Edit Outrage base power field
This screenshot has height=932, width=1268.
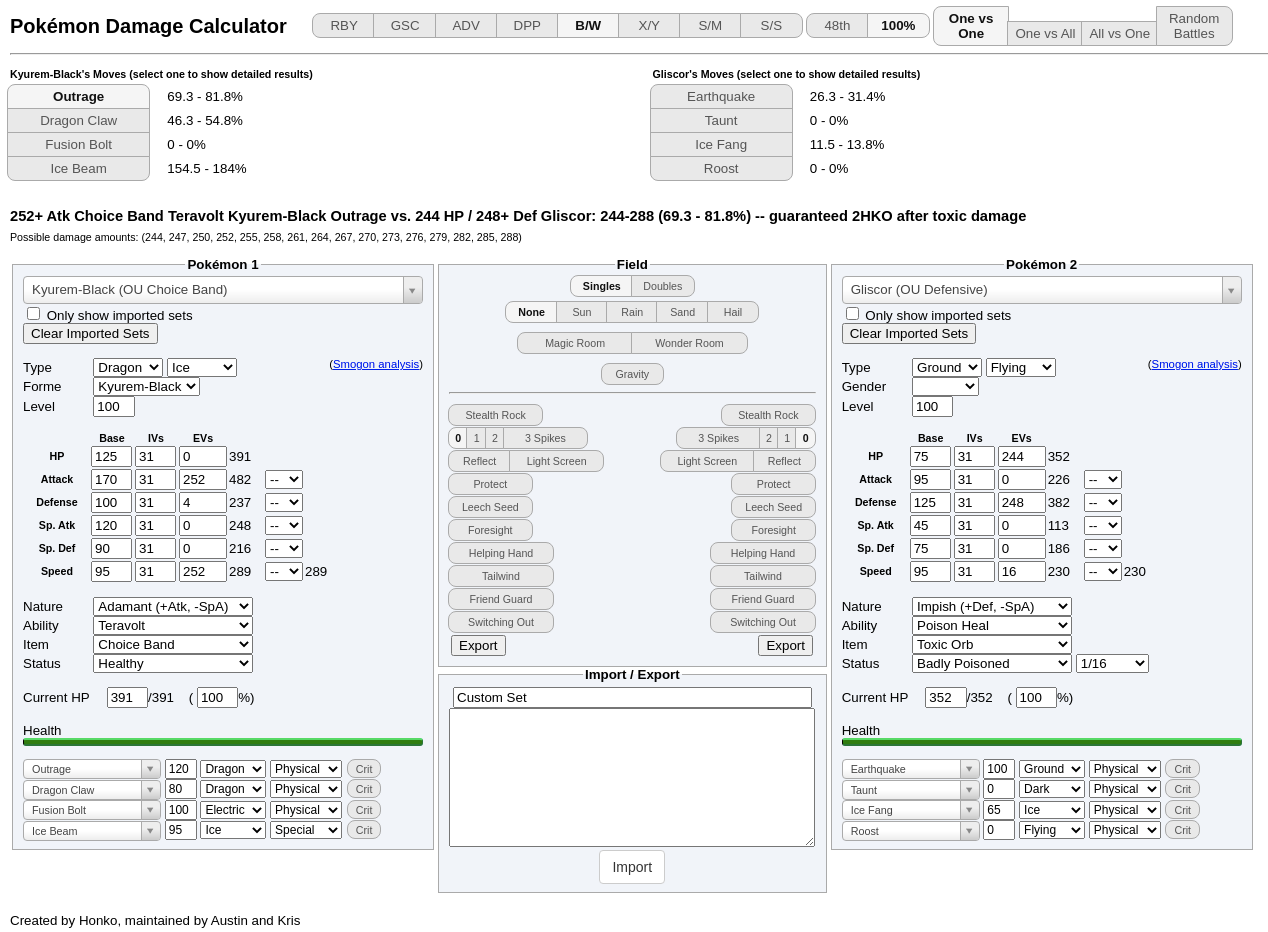(181, 769)
